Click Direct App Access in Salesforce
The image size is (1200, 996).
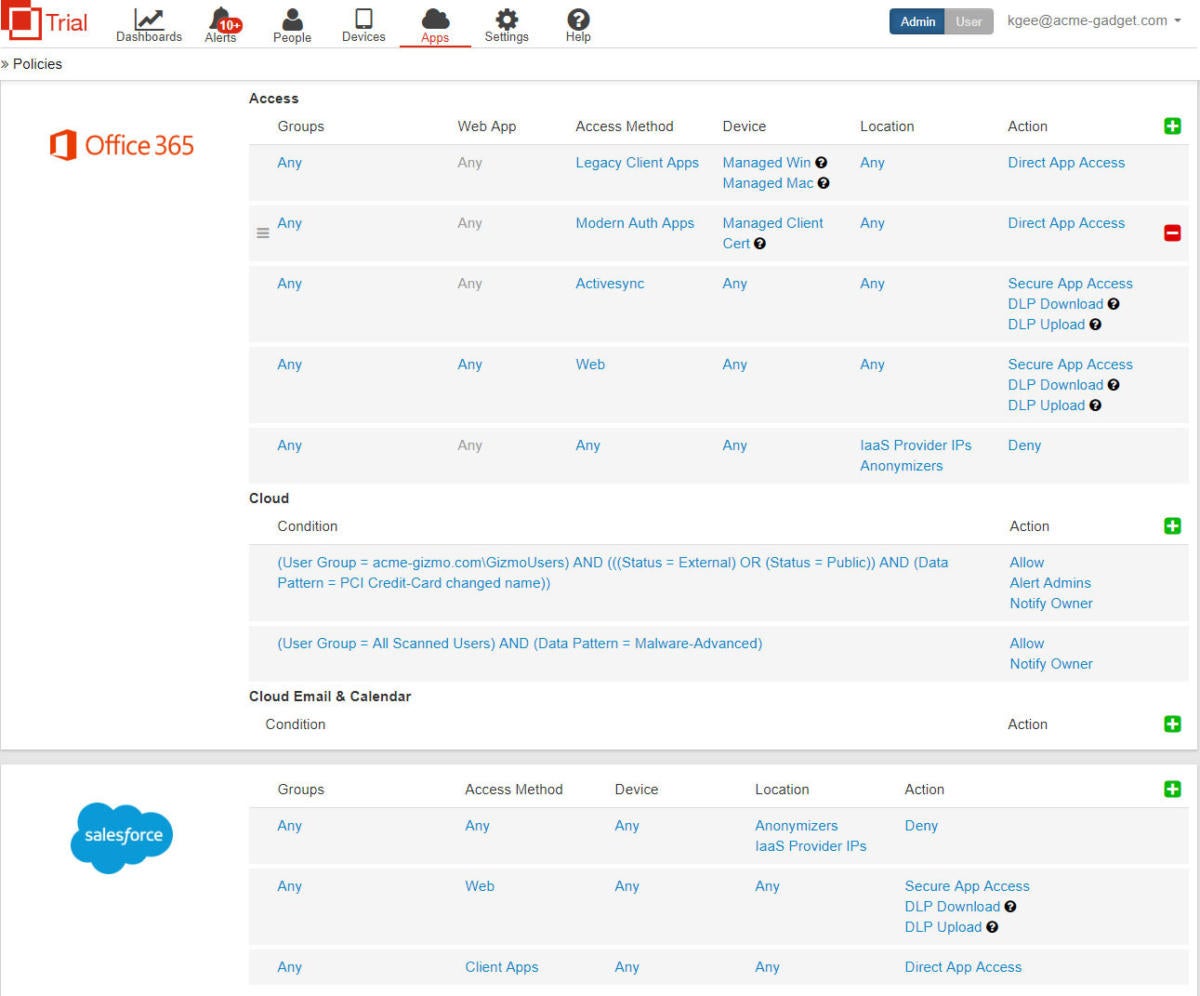tap(963, 967)
